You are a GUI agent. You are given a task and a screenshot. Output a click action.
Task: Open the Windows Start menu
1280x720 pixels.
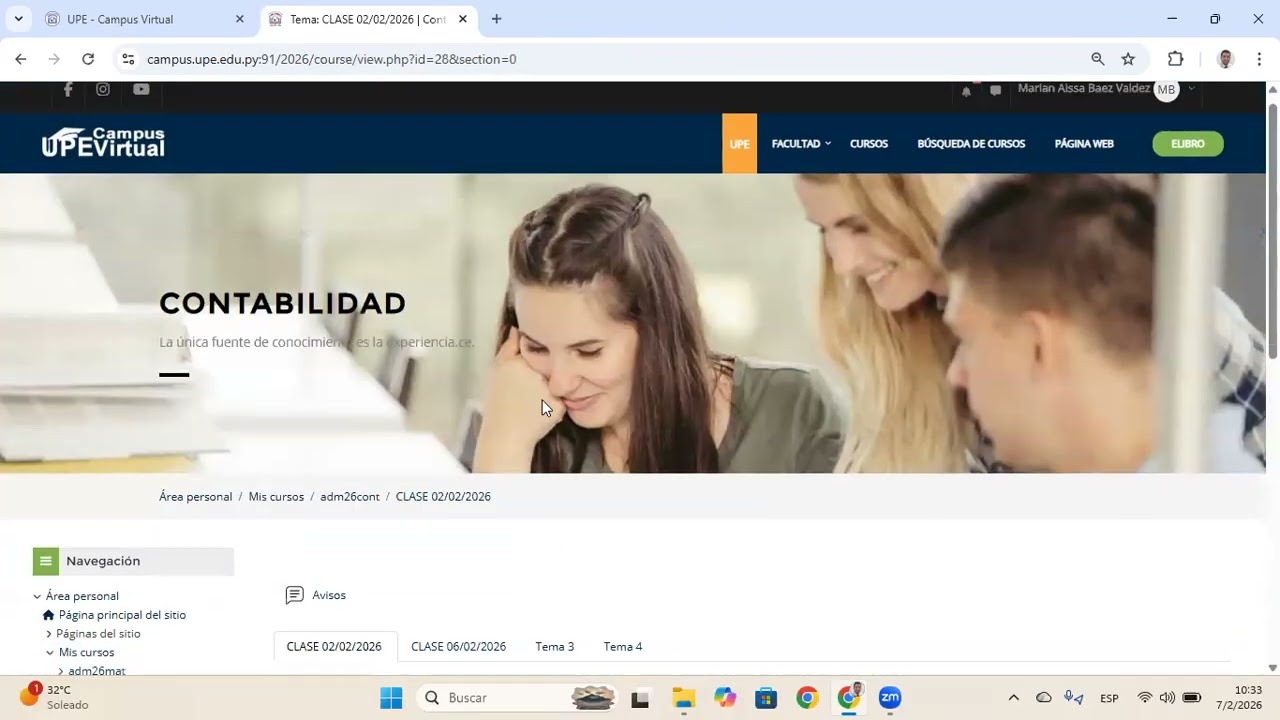tap(391, 698)
